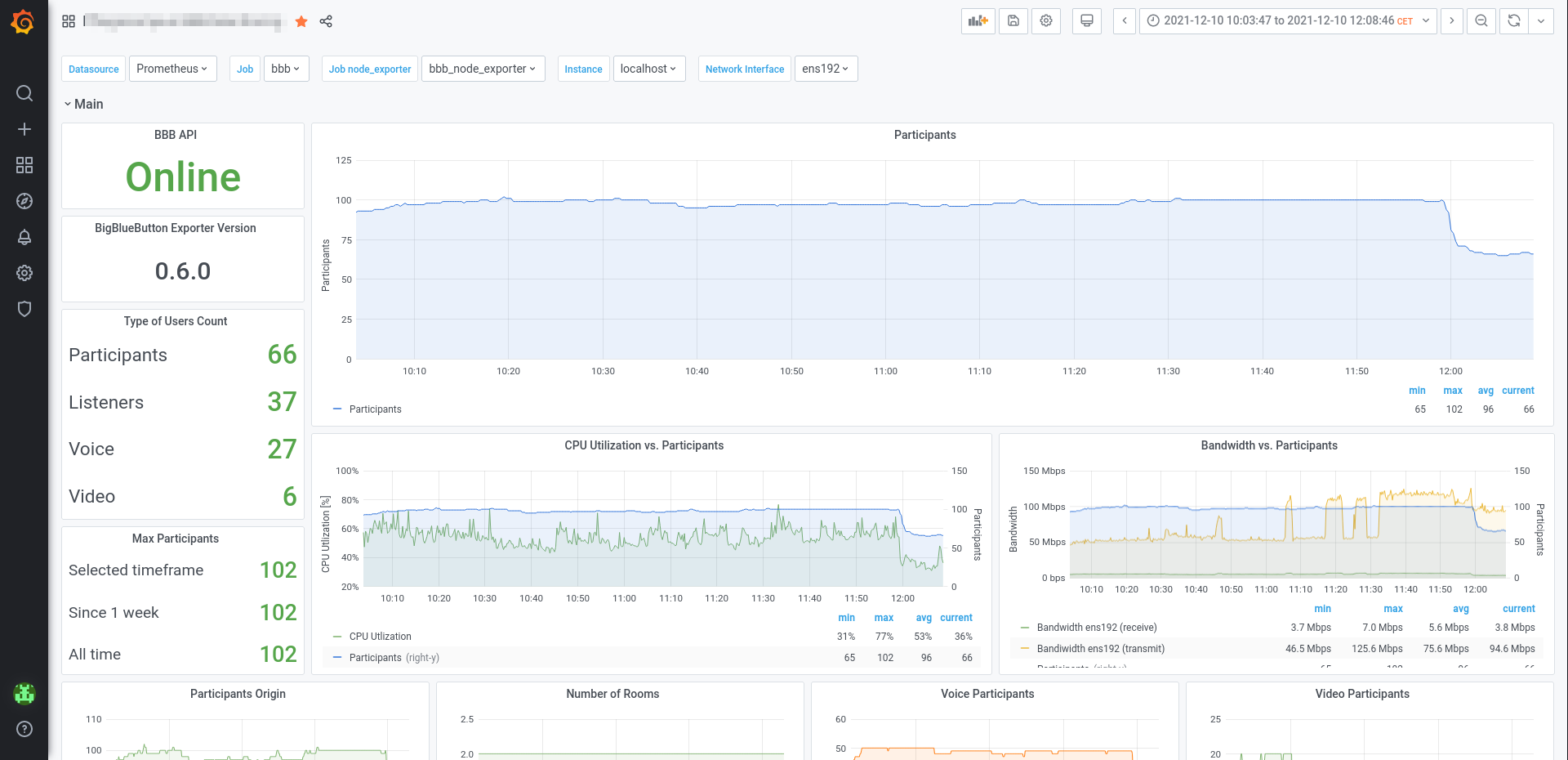
Task: Add a new panel to the dashboard
Action: 978,21
